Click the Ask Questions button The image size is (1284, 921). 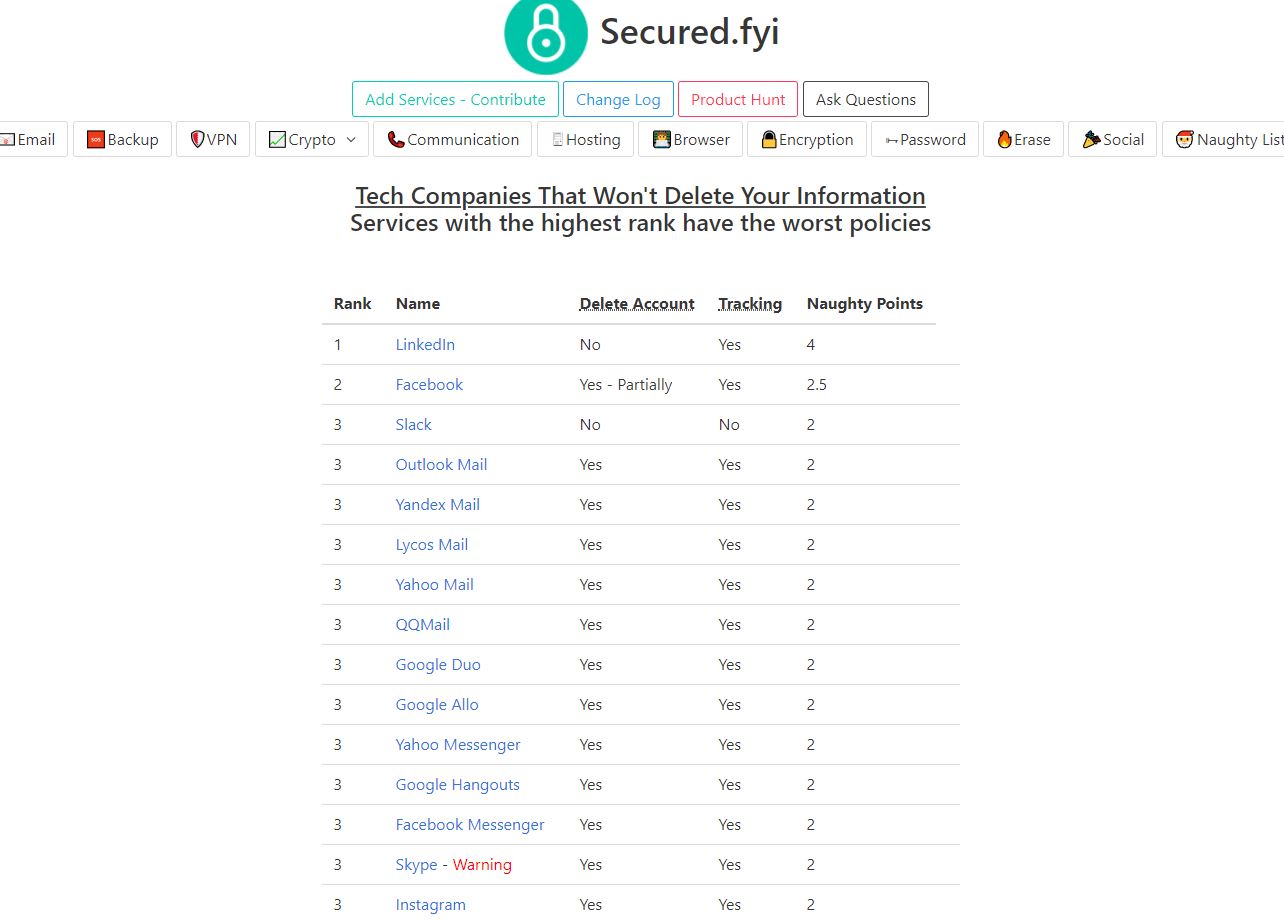865,100
